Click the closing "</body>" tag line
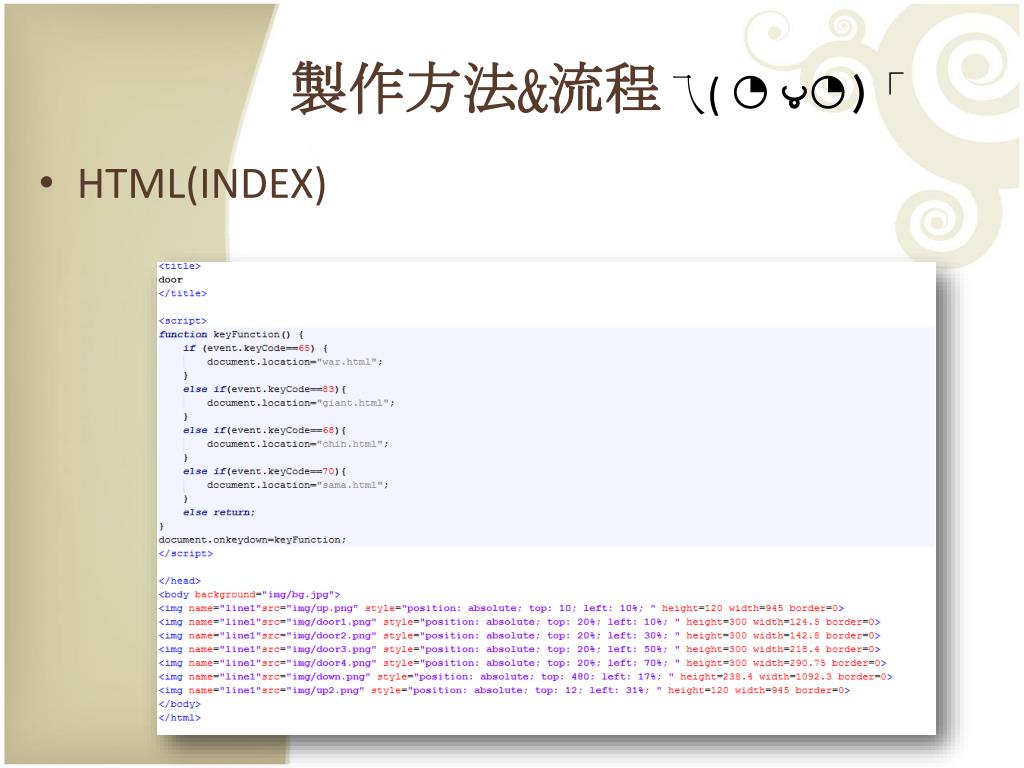The width and height of the screenshot is (1024, 768). pyautogui.click(x=180, y=705)
